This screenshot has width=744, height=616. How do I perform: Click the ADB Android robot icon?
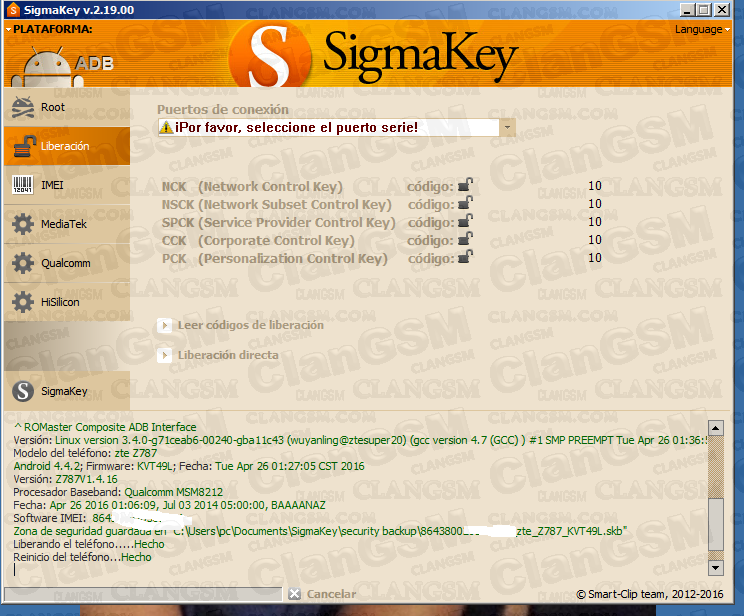(x=47, y=66)
